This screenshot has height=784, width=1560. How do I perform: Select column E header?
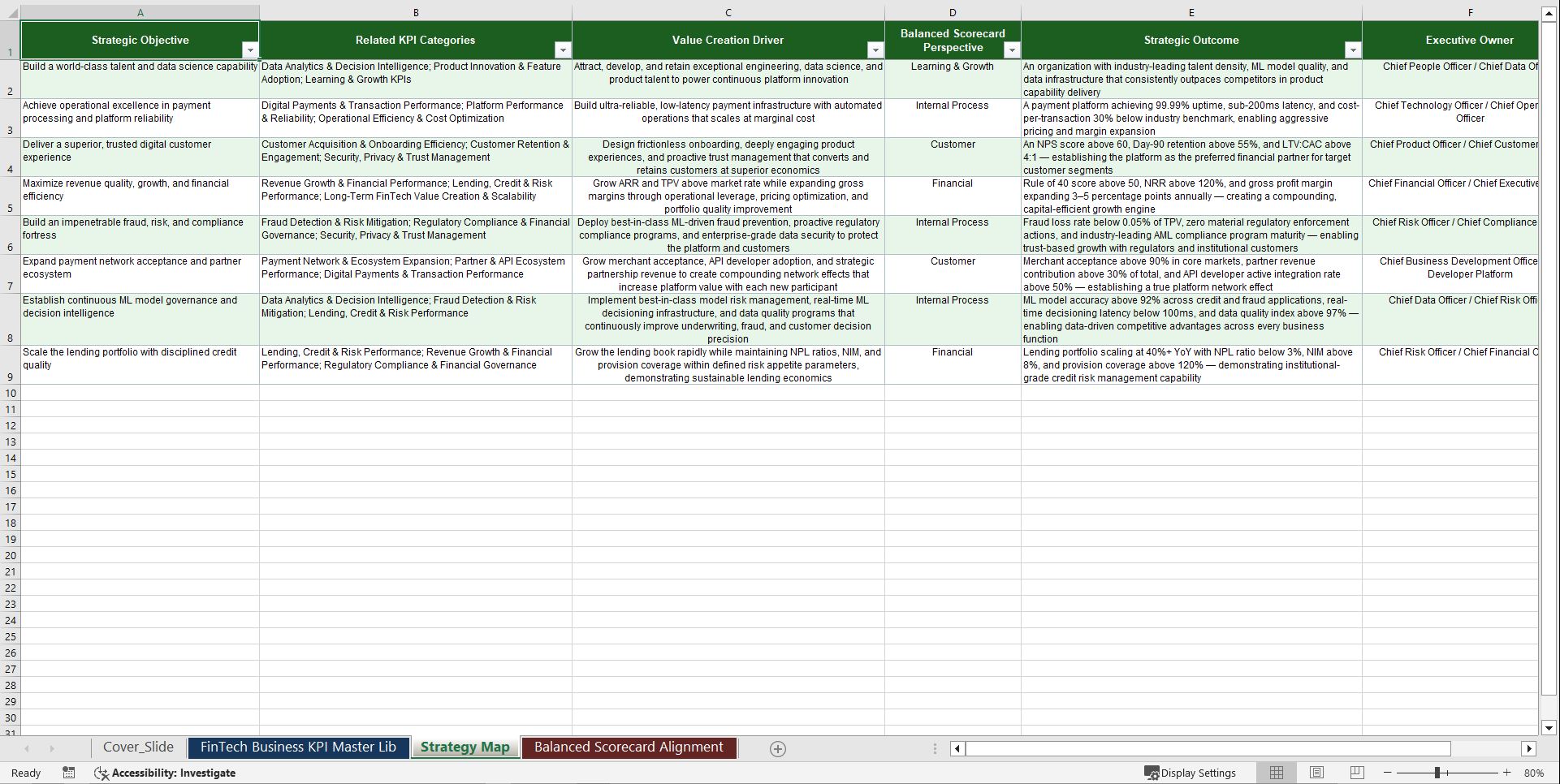[x=1191, y=12]
